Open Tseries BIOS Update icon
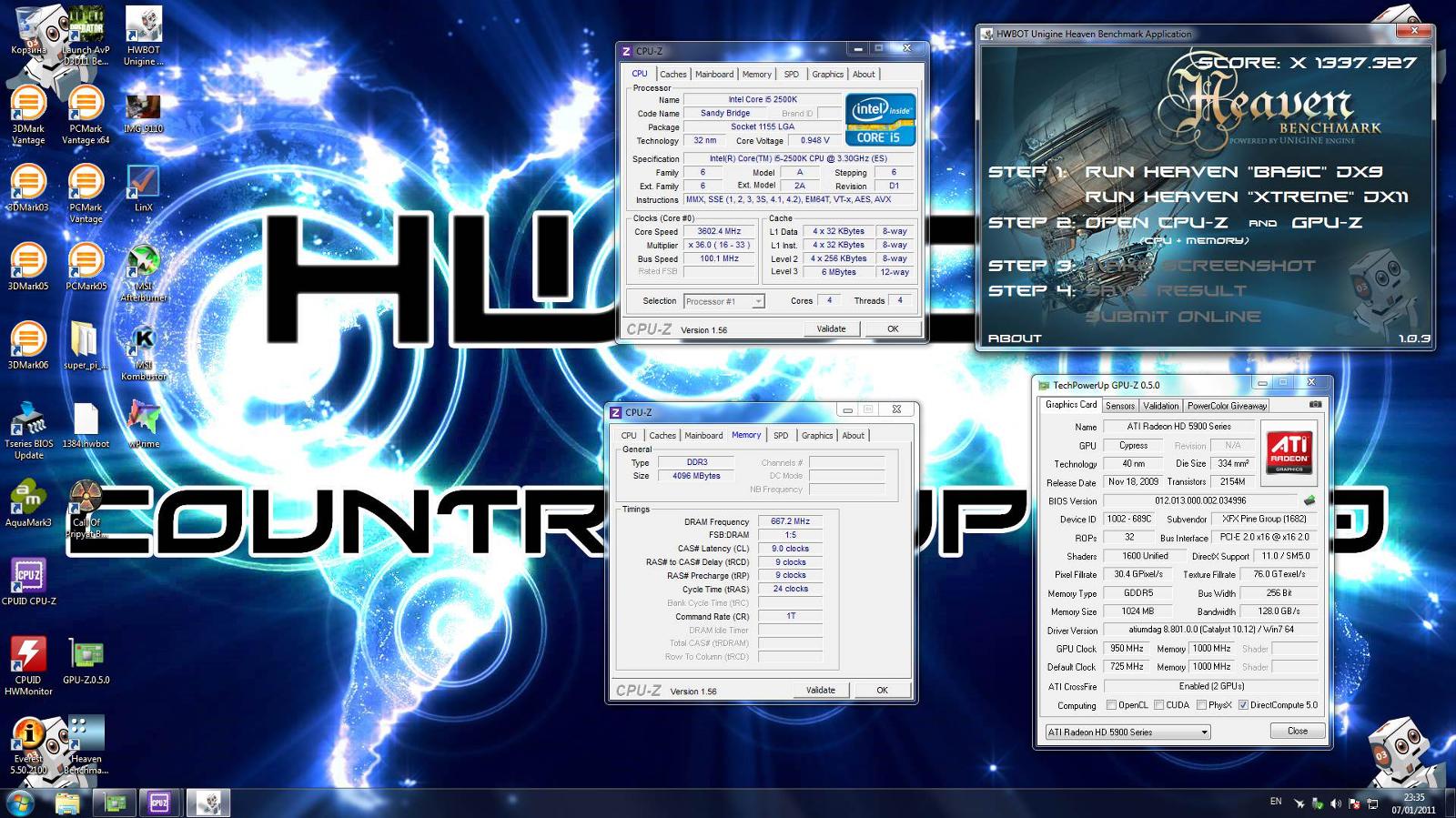 [28, 430]
